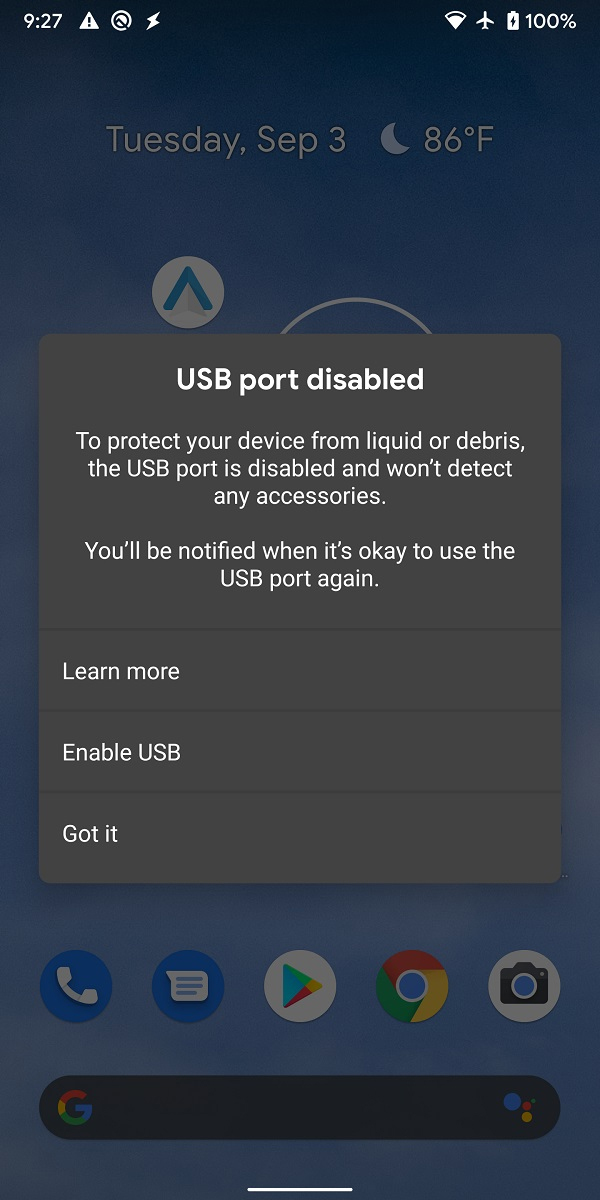
Task: Tap the Tuesday, Sep 3 date widget
Action: pyautogui.click(x=226, y=139)
